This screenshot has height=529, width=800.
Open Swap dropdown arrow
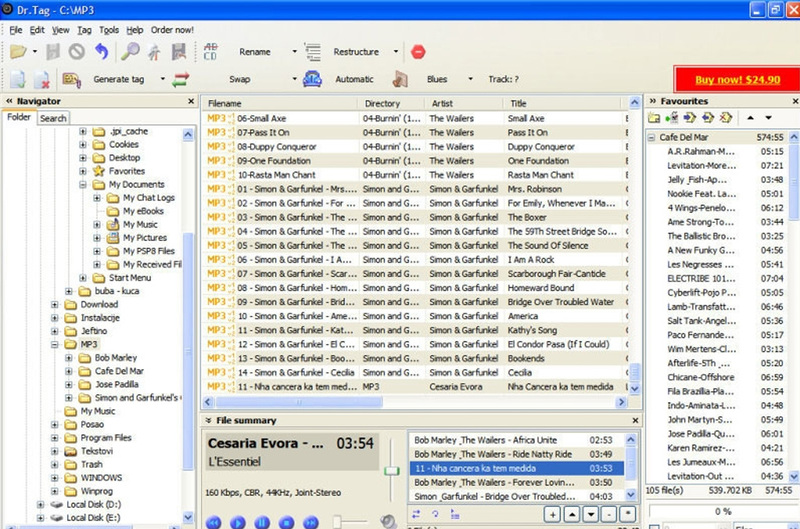click(294, 79)
